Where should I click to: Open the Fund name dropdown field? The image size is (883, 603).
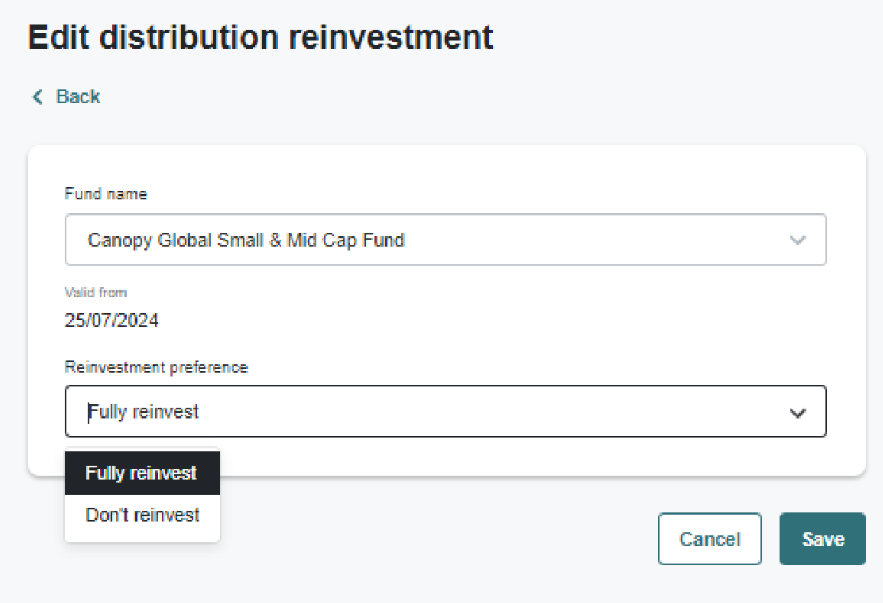click(x=445, y=240)
